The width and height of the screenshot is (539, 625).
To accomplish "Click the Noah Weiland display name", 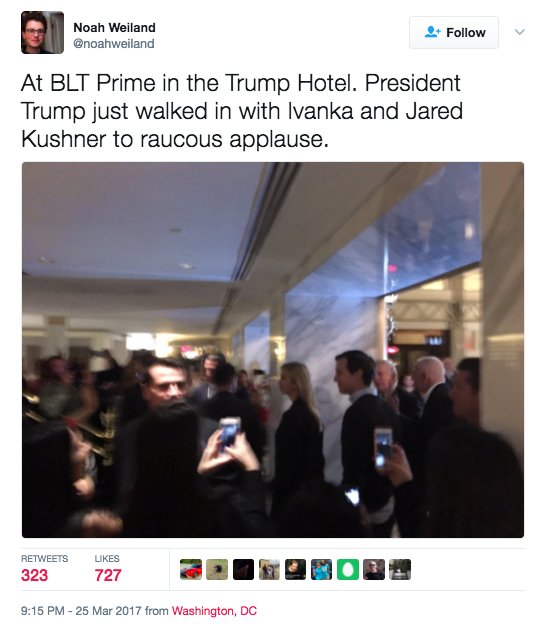I will (114, 28).
